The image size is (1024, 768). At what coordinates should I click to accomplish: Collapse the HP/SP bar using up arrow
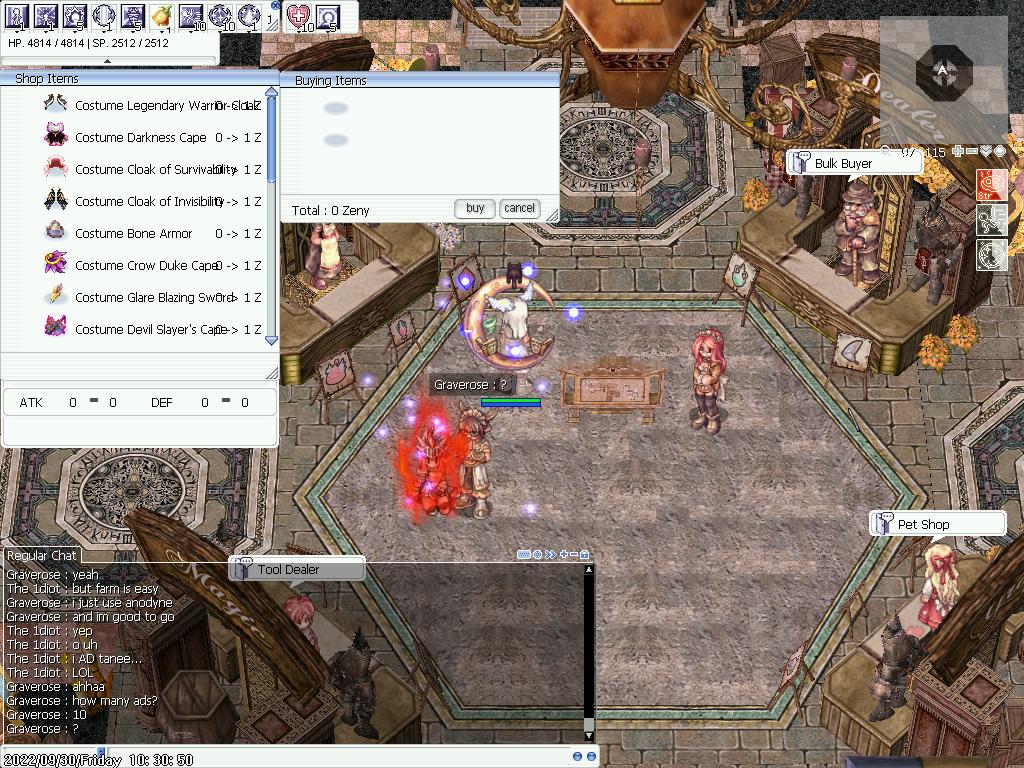click(107, 61)
